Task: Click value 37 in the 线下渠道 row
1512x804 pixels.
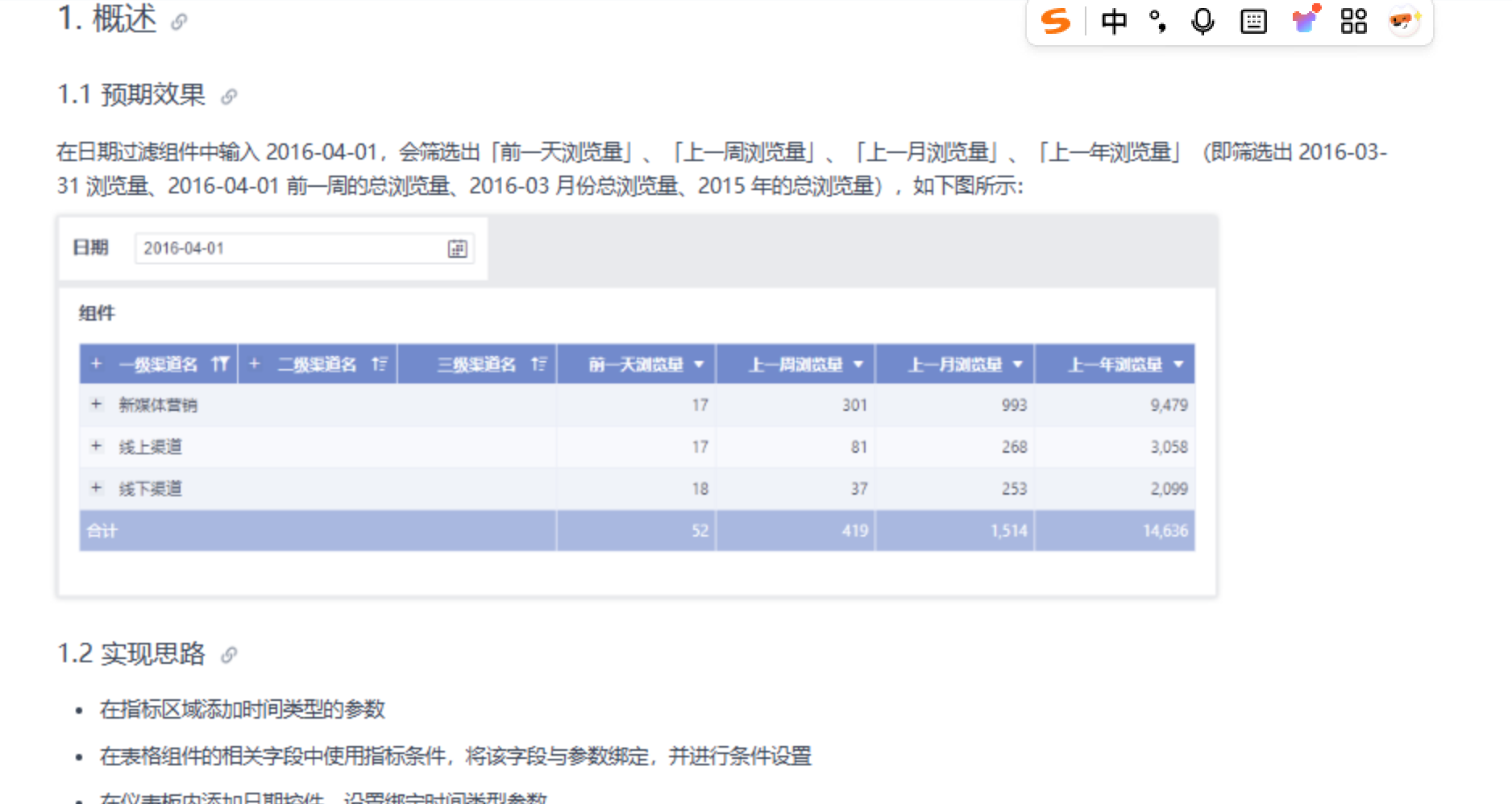Action: [x=859, y=489]
